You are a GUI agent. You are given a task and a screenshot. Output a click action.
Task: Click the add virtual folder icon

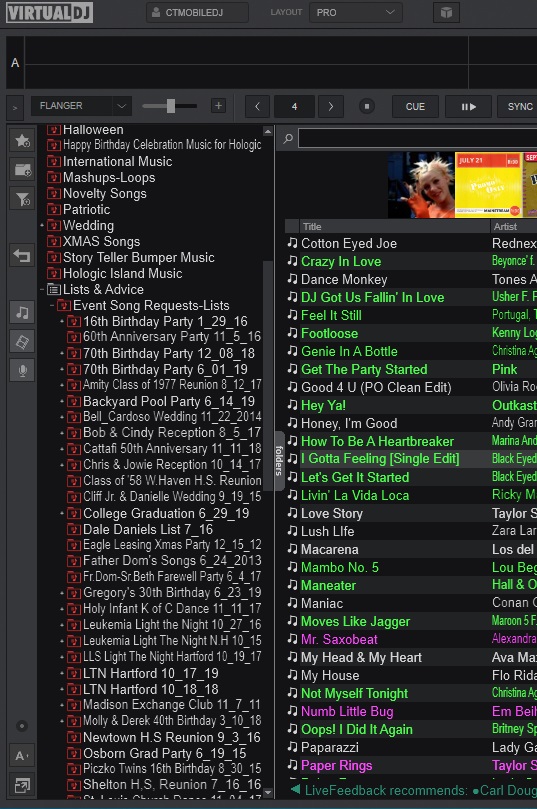click(x=22, y=169)
